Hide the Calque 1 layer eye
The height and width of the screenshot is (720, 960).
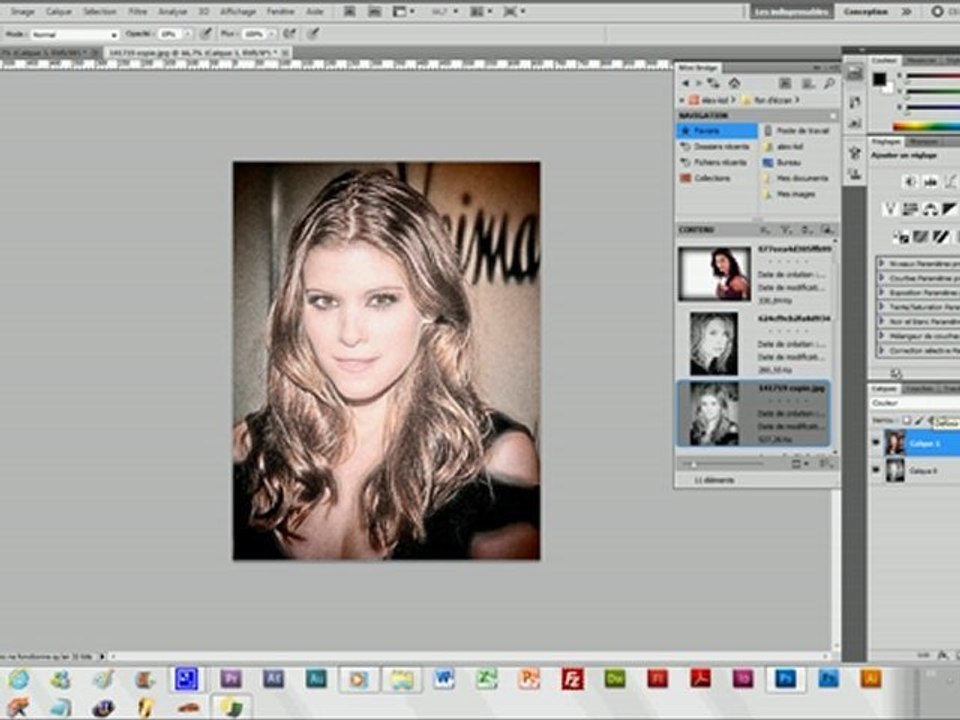click(876, 443)
